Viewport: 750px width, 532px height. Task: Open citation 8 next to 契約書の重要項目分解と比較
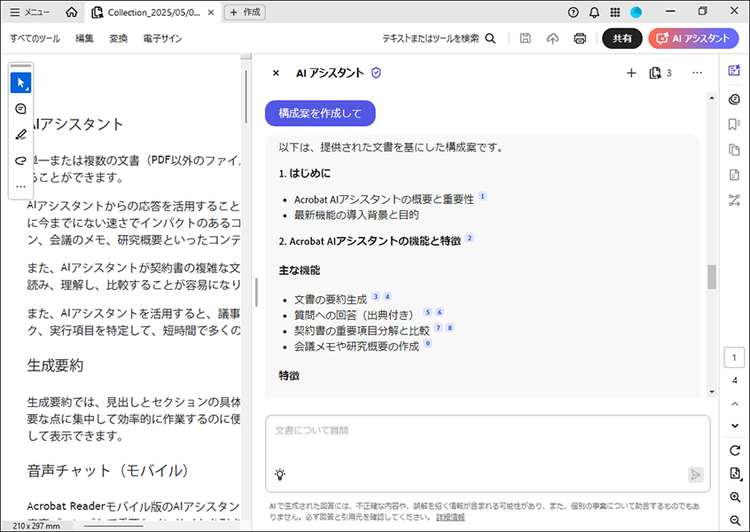click(450, 328)
